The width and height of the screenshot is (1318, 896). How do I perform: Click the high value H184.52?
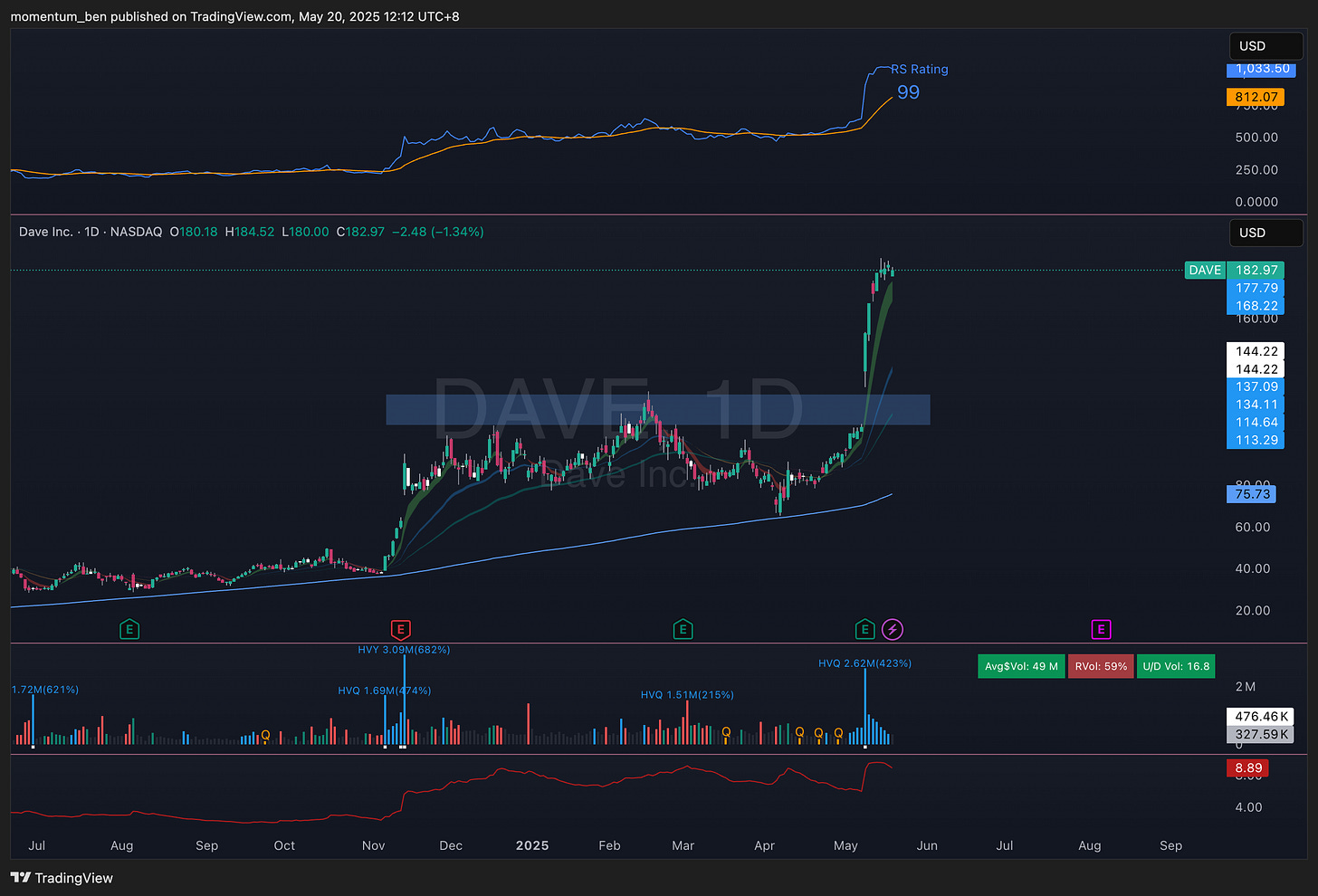[250, 232]
